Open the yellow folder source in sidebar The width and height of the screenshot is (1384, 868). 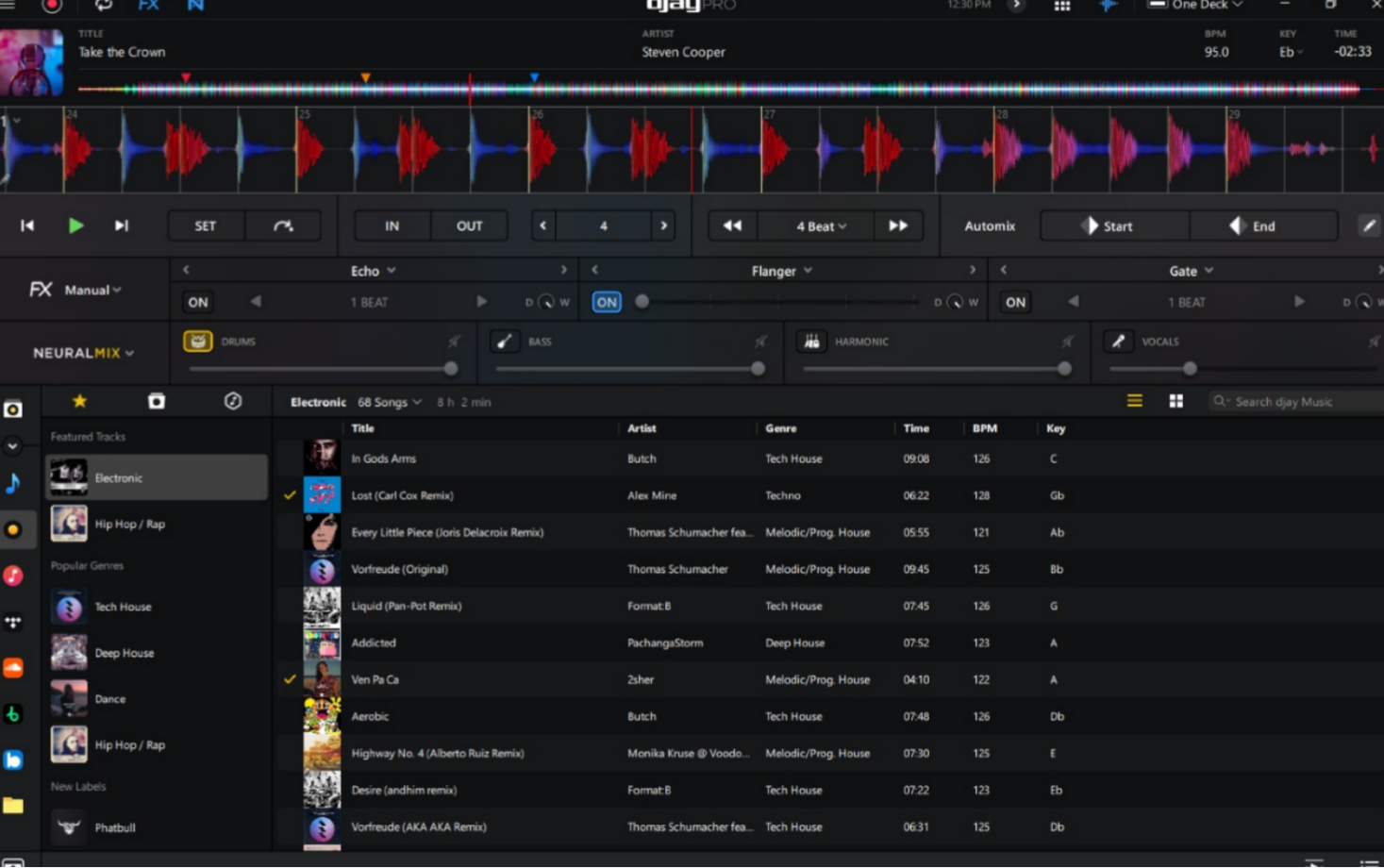[x=13, y=806]
